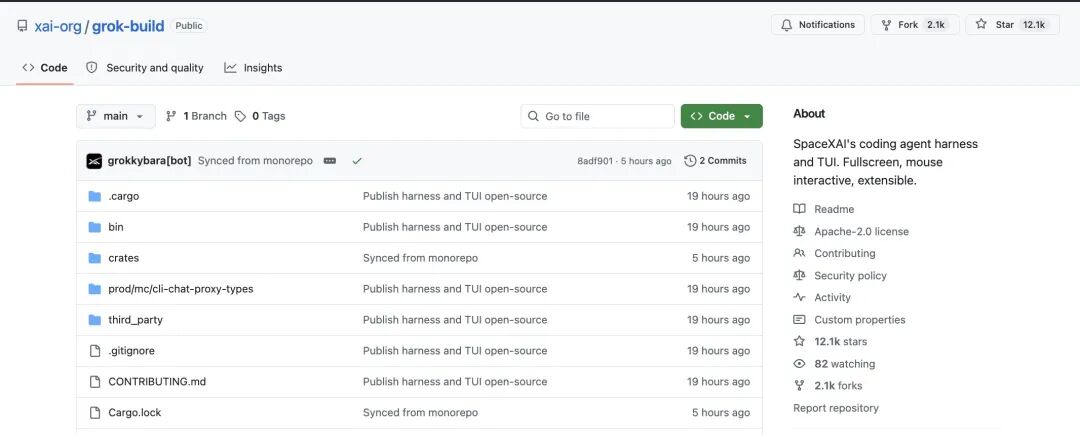This screenshot has width=1080, height=435.
Task: Open the .gitignore file
Action: pyautogui.click(x=132, y=351)
